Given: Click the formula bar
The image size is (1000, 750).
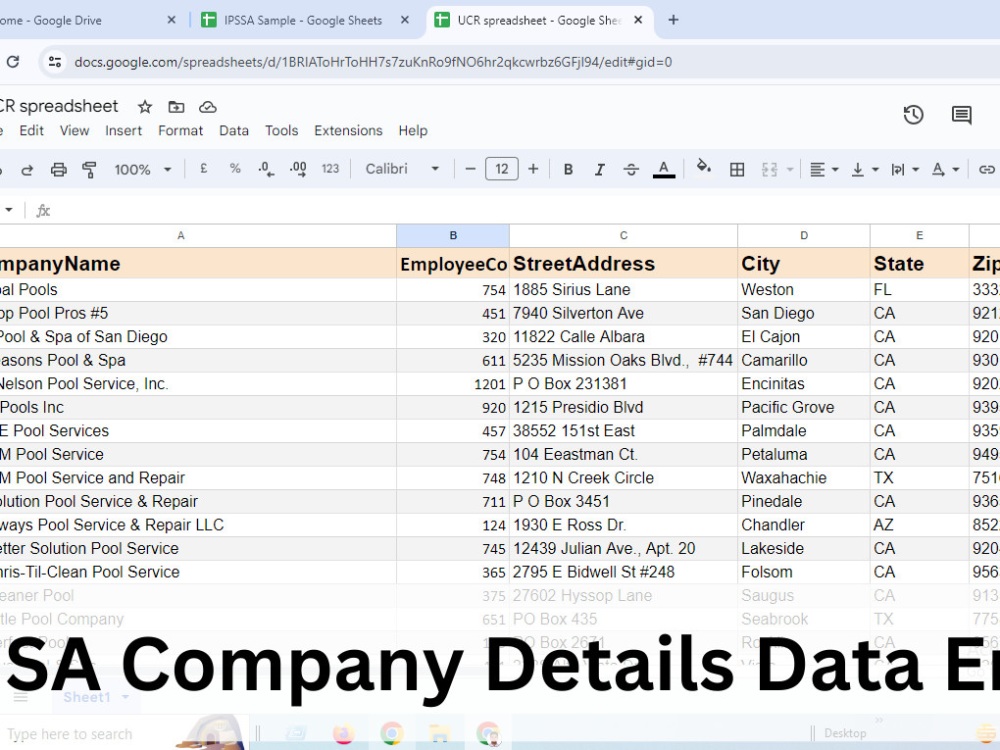Looking at the screenshot, I should pyautogui.click(x=523, y=210).
